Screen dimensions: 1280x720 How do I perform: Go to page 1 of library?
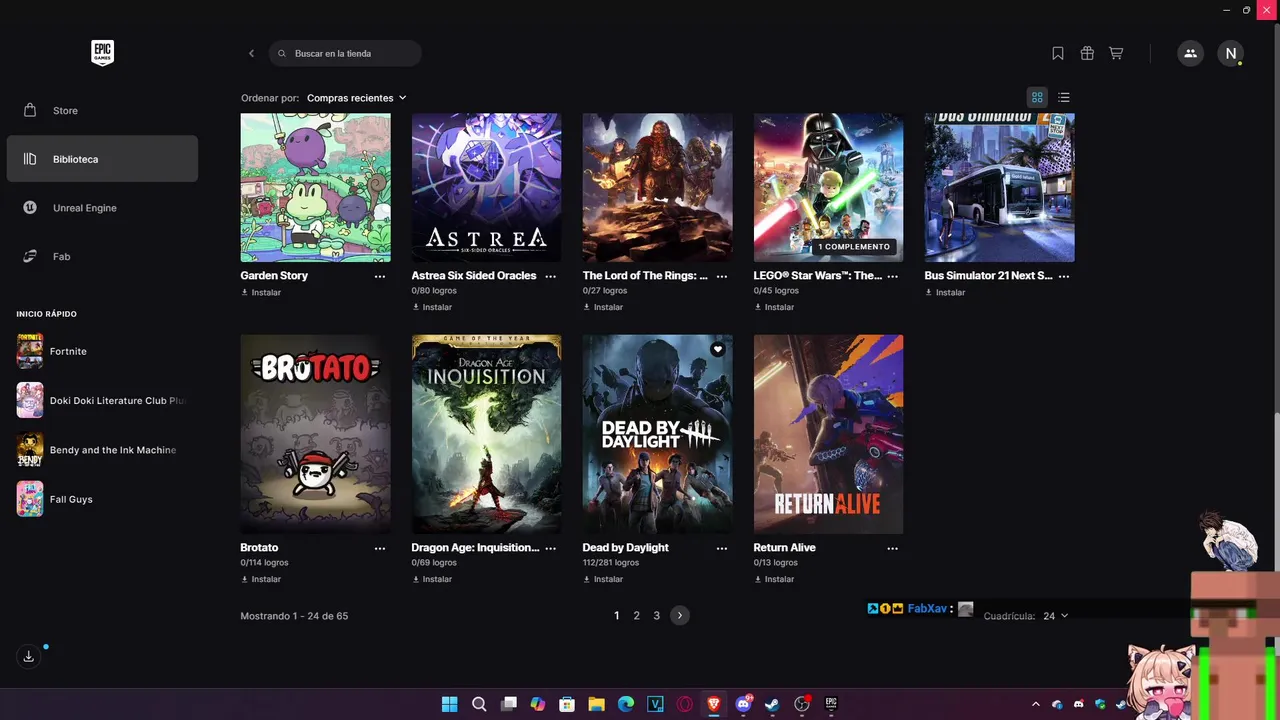(617, 616)
